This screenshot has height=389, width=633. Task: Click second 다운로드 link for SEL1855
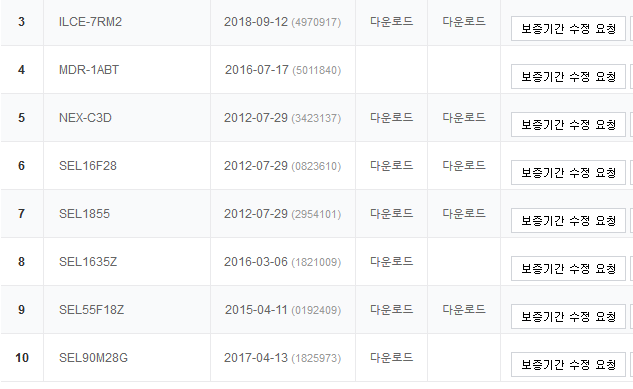pyautogui.click(x=464, y=213)
